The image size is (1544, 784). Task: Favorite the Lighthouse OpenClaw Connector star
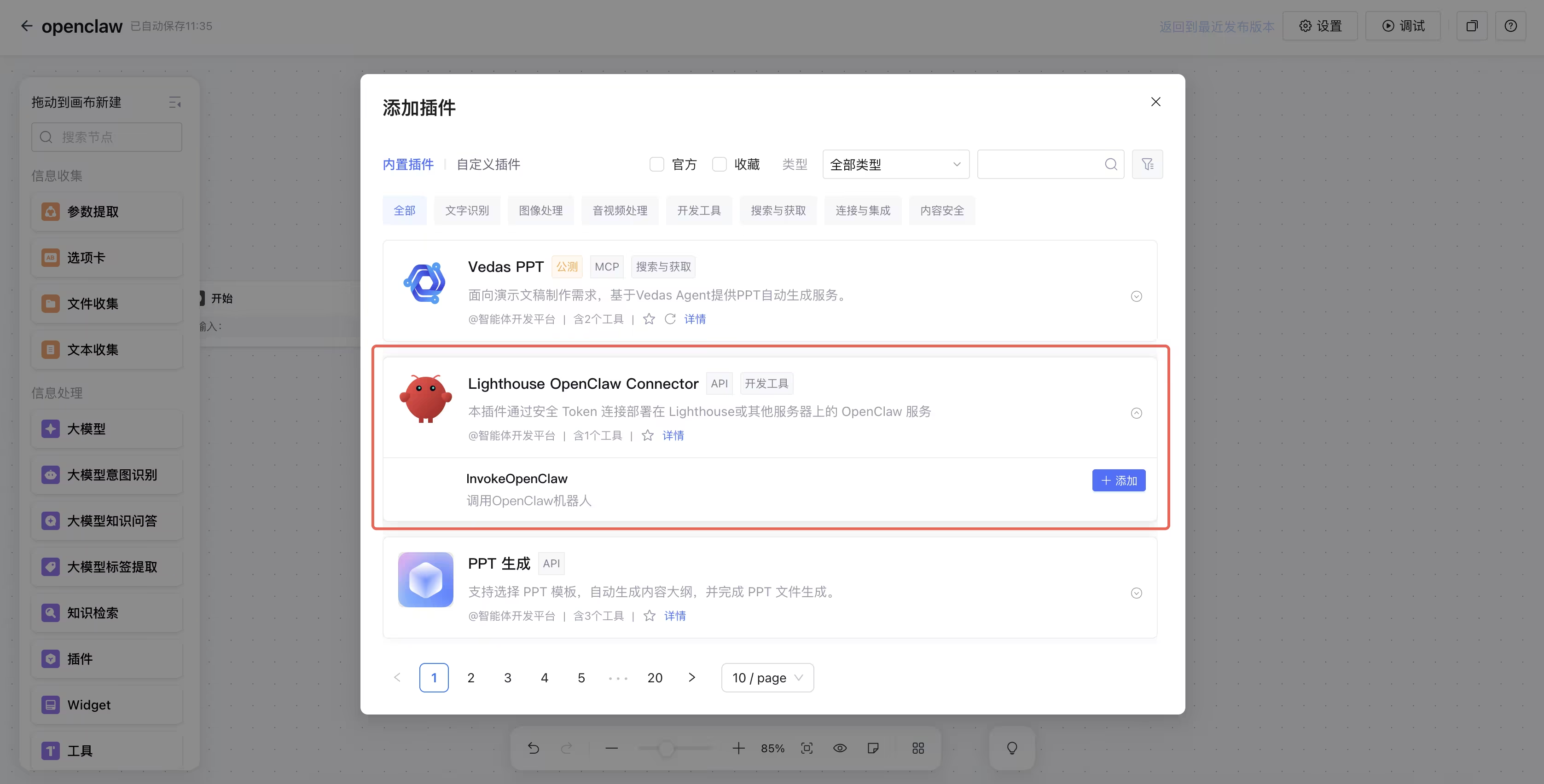(x=647, y=435)
